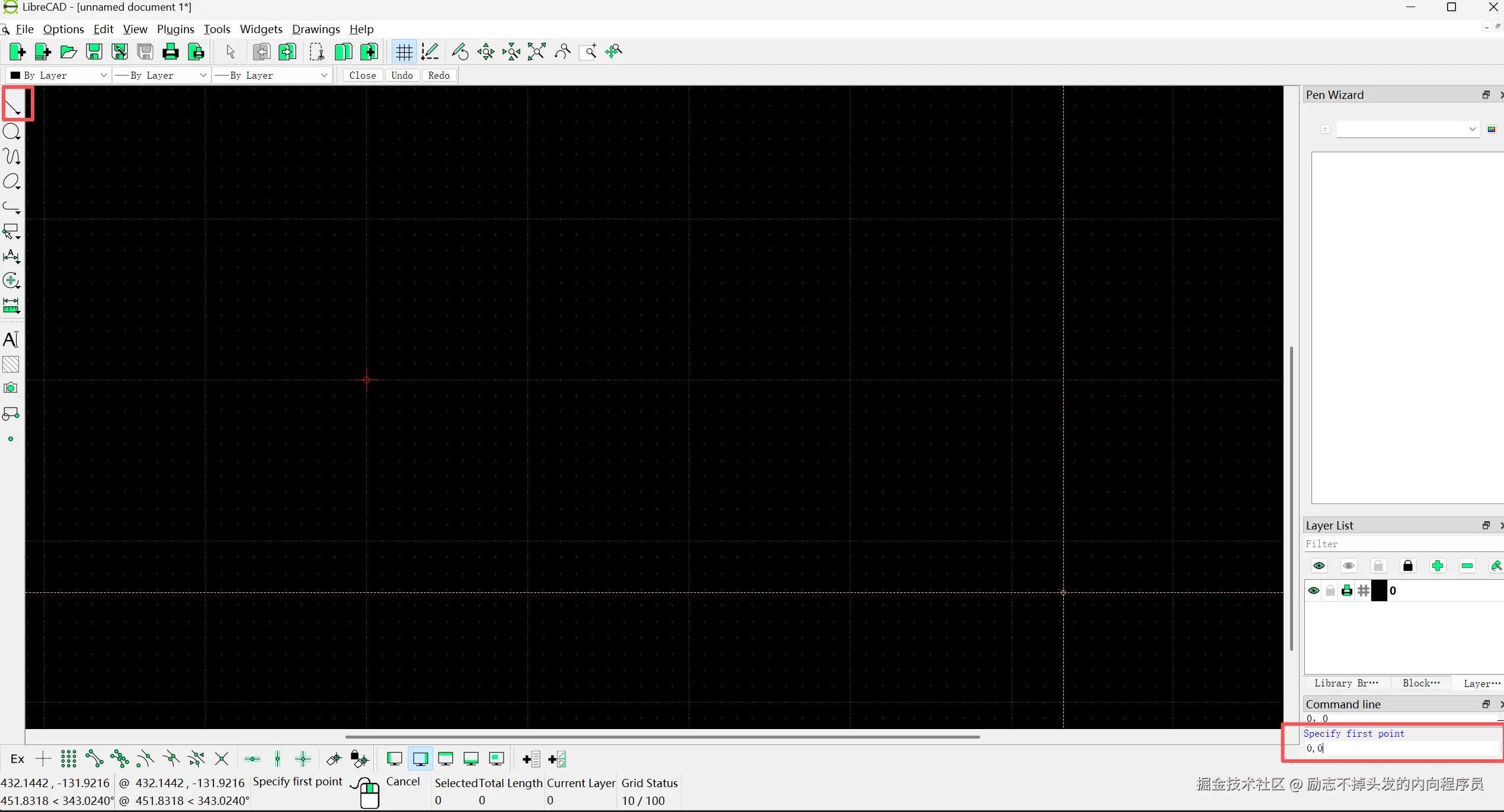Click the command line input field
1504x812 pixels.
point(1401,748)
